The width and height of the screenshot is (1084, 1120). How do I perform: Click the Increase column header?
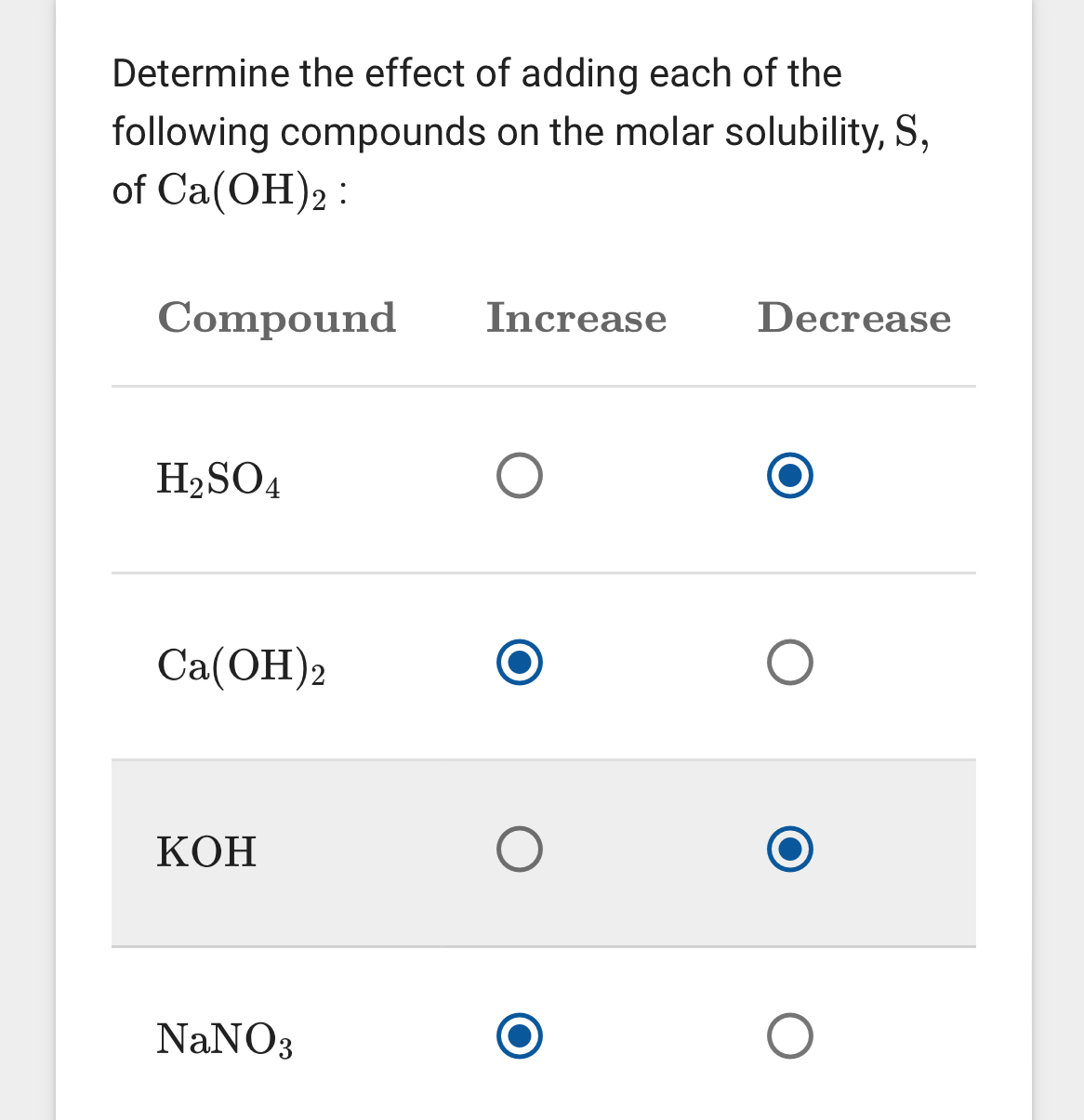[576, 319]
